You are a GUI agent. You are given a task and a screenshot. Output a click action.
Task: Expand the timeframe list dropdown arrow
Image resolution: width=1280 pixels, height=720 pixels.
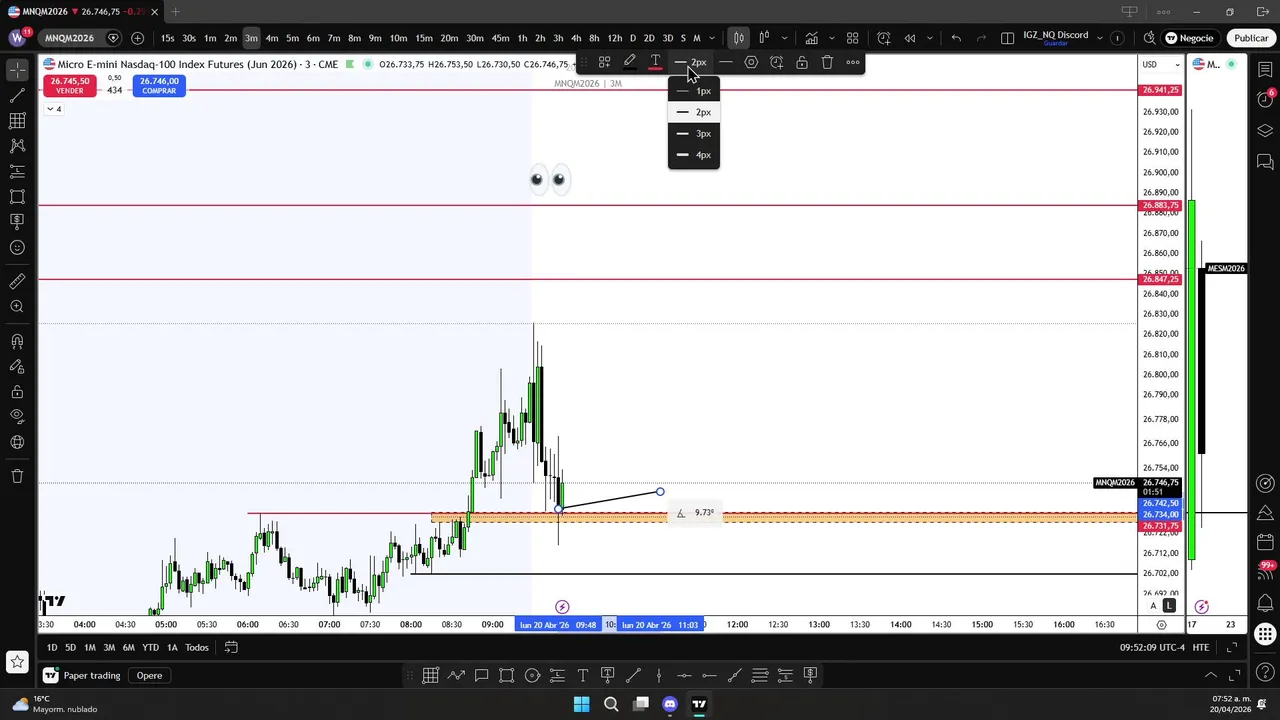tap(712, 38)
